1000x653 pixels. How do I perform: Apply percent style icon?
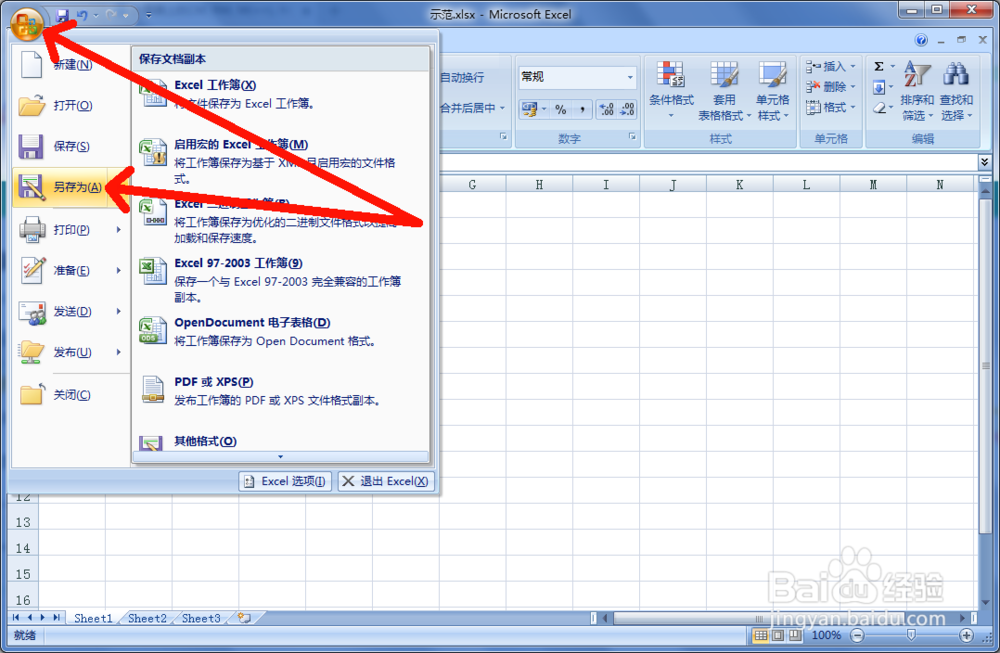(561, 109)
